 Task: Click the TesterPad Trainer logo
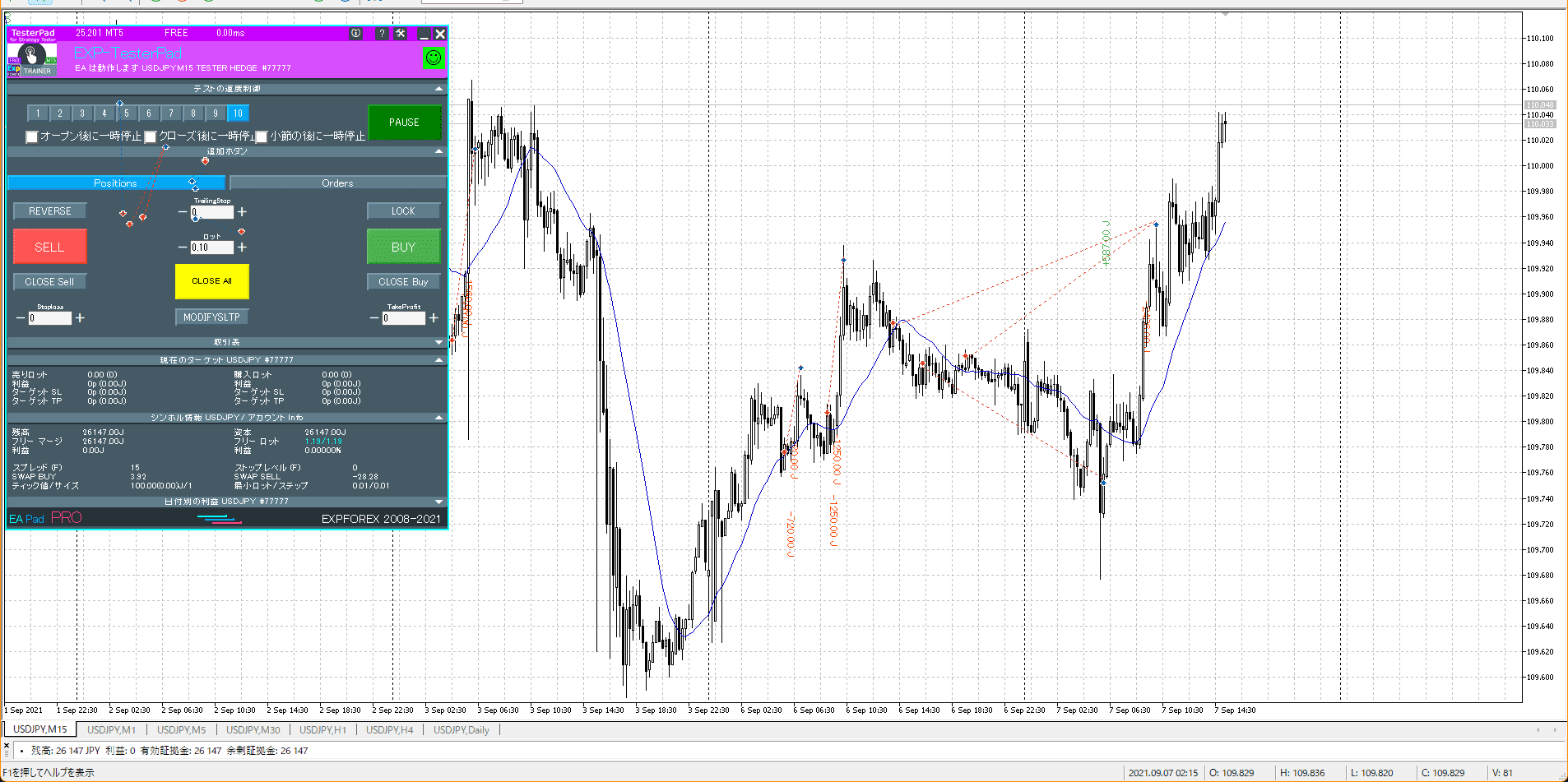coord(32,58)
